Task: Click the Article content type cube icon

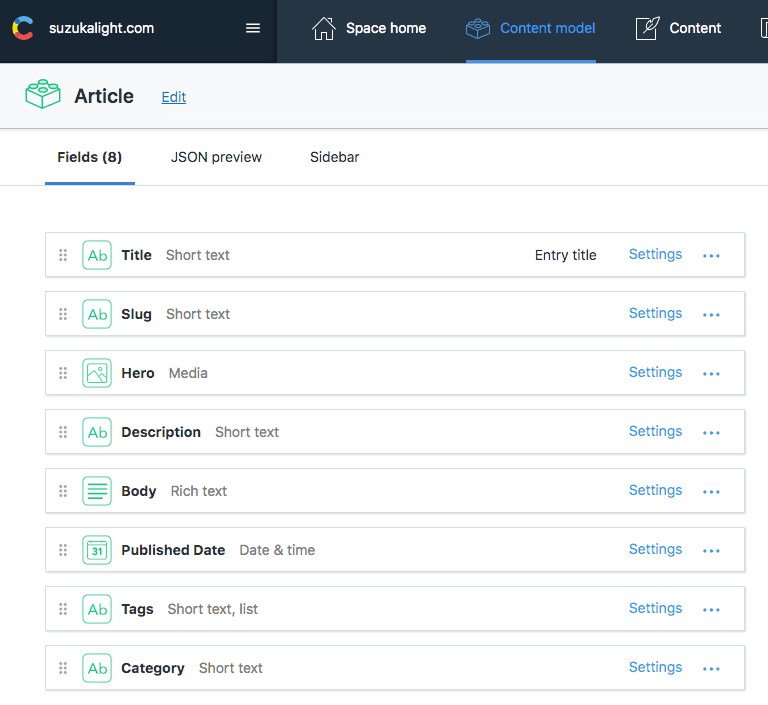Action: [x=43, y=96]
